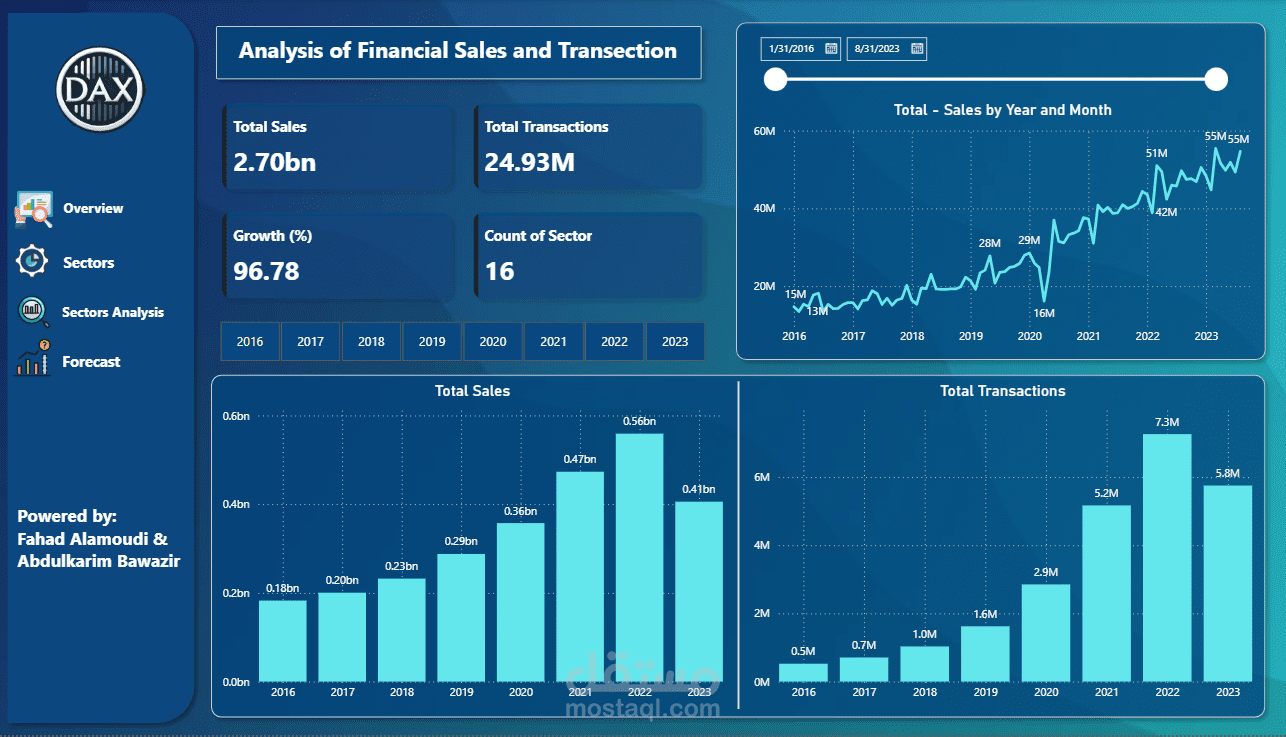Click the line chart title Sales by Year and Month

(x=1003, y=110)
